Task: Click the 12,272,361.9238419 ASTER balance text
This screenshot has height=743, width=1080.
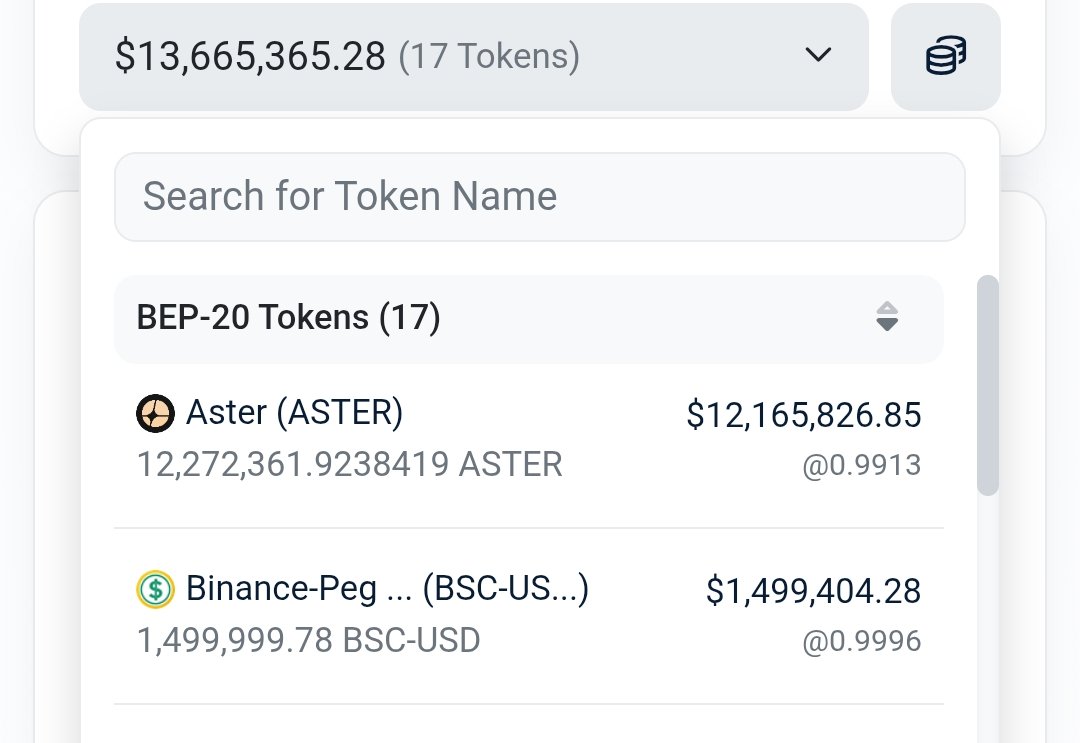Action: pyautogui.click(x=349, y=464)
